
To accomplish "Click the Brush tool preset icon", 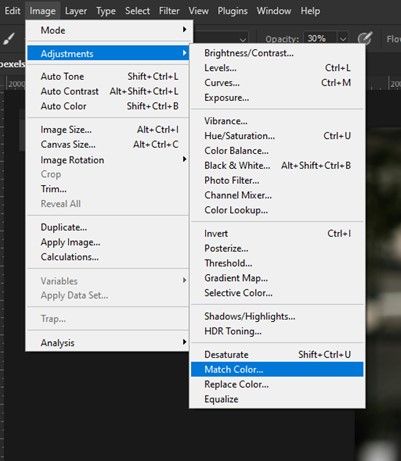I will (9, 39).
